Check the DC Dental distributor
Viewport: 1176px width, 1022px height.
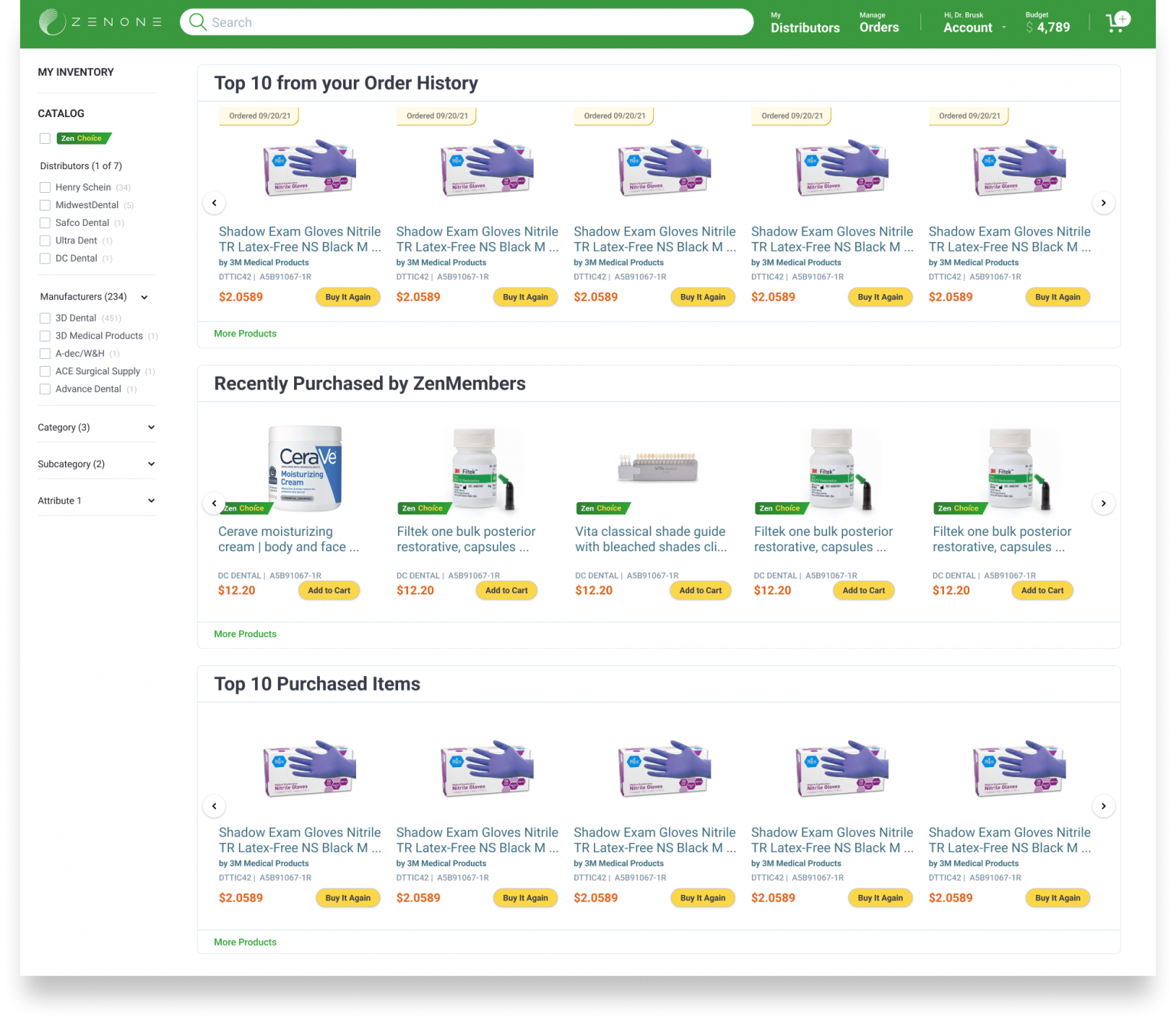[45, 259]
